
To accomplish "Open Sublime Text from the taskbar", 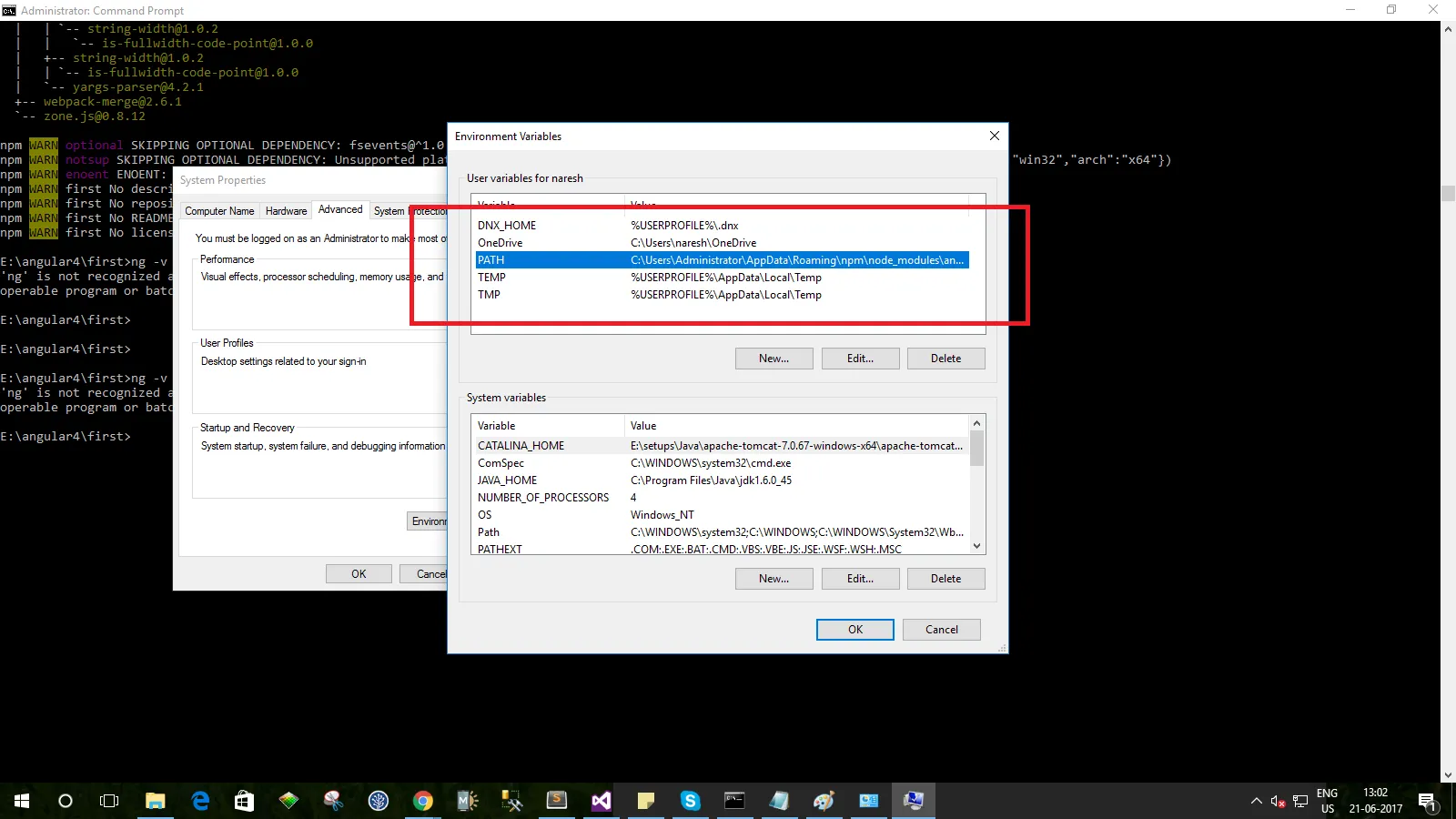I will point(556,801).
